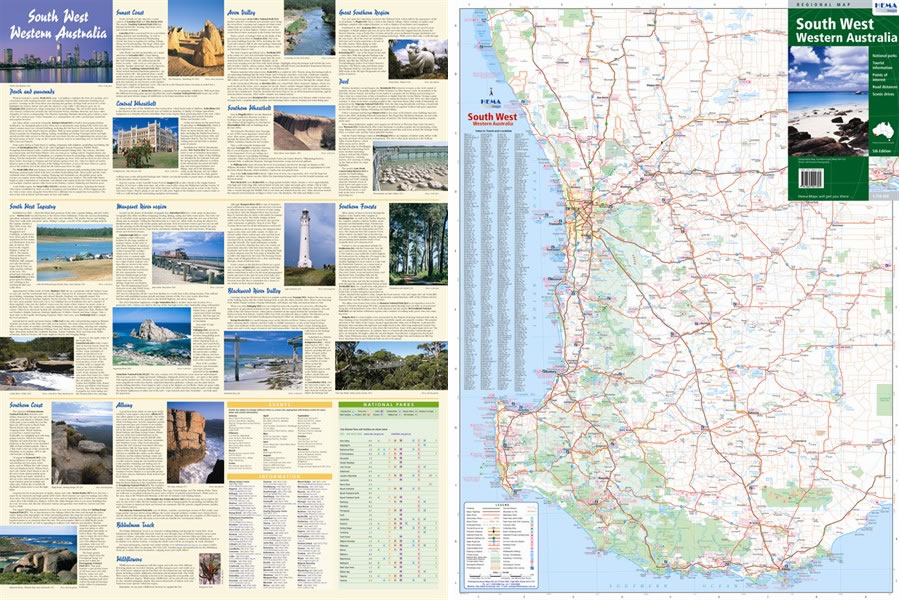Click the large heritage building photo
The width and height of the screenshot is (899, 600).
(x=146, y=143)
